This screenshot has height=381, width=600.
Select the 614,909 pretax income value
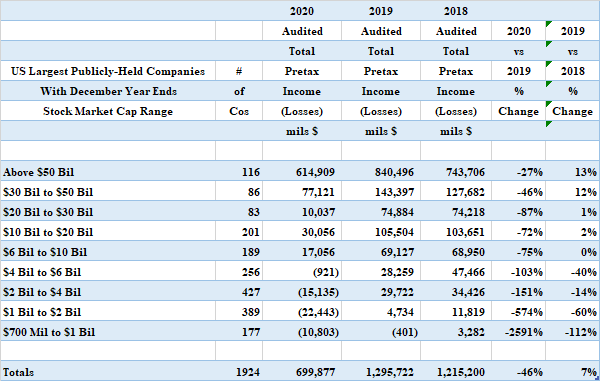click(315, 172)
